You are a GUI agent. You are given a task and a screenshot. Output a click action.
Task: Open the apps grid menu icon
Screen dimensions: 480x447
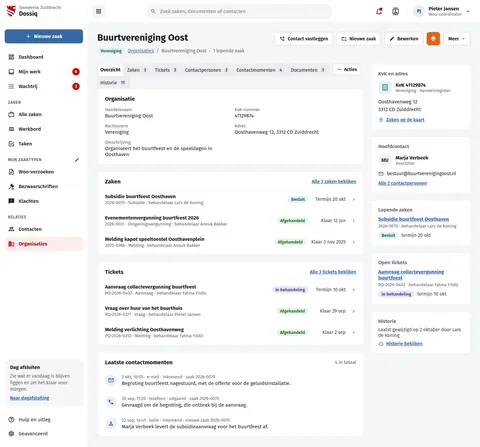coord(98,11)
